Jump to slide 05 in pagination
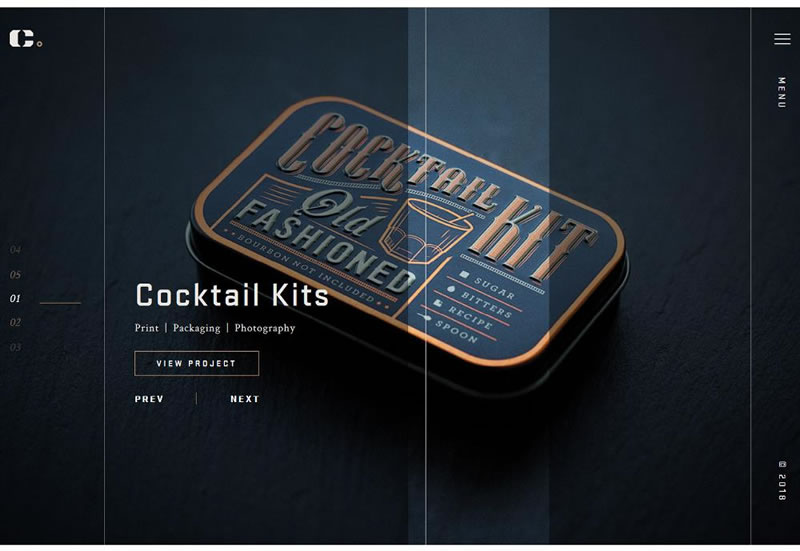This screenshot has height=551, width=800. tap(15, 274)
